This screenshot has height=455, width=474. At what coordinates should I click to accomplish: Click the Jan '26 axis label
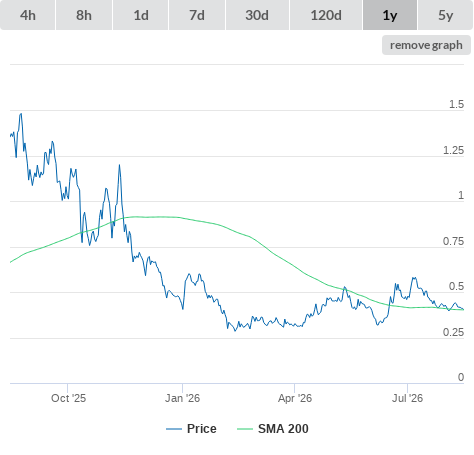click(182, 398)
